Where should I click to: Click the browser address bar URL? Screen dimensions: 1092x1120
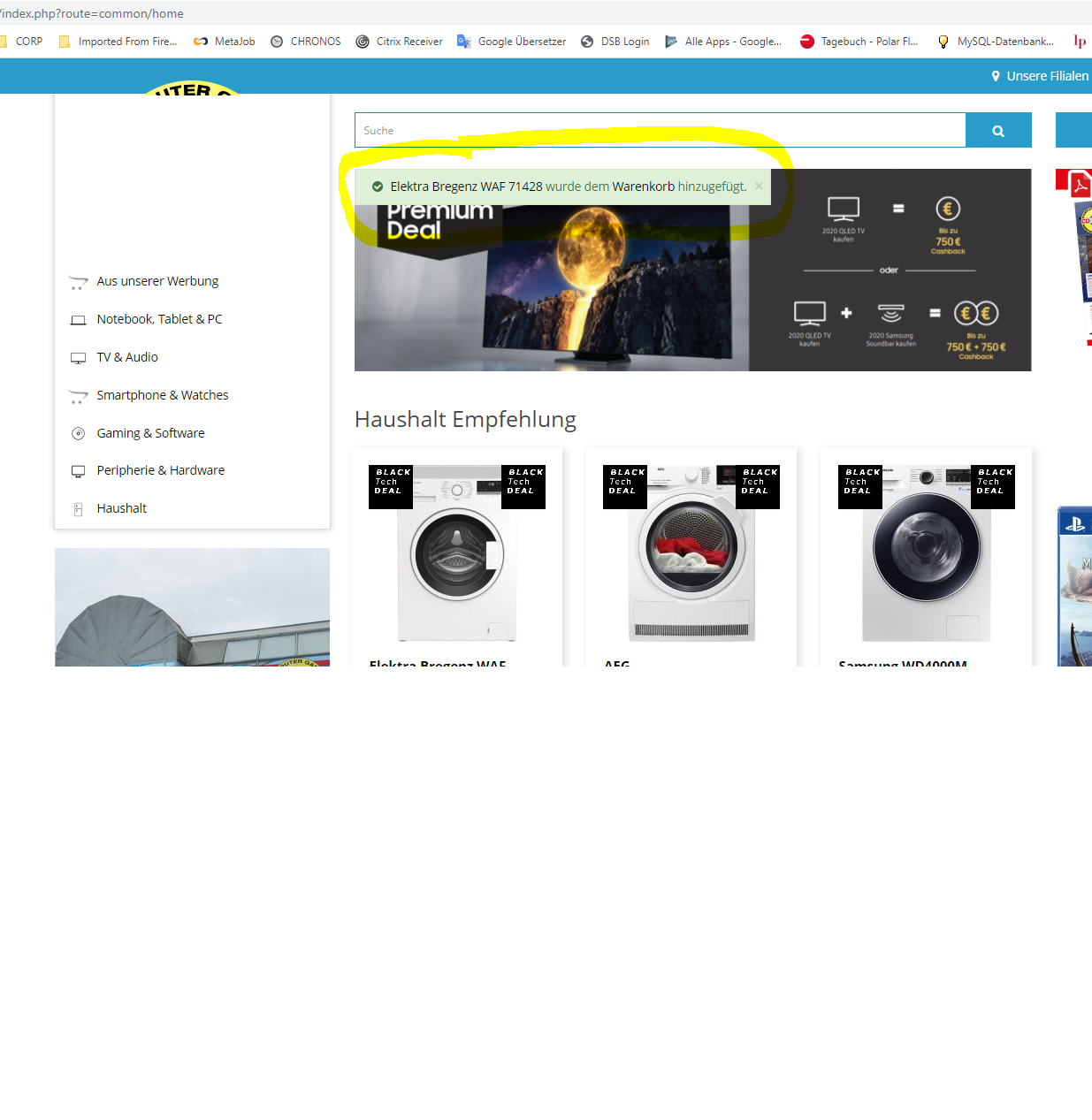coord(92,13)
